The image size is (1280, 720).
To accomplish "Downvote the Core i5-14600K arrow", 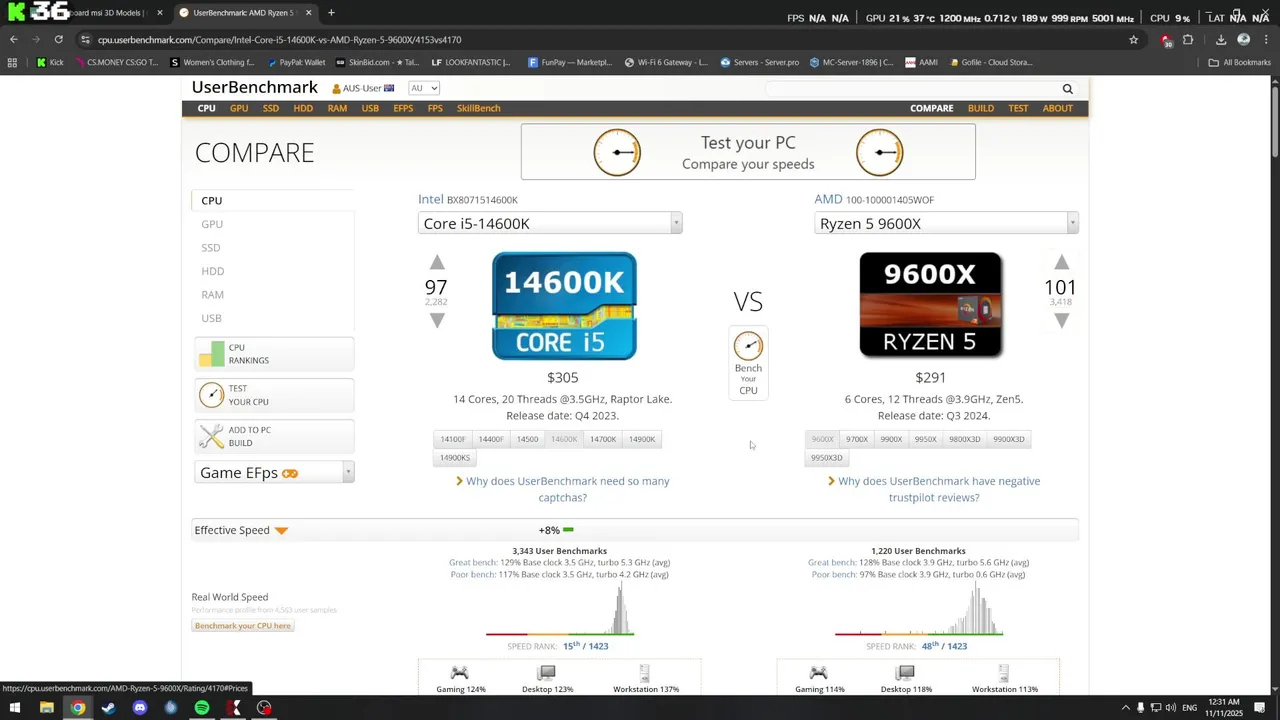I will [437, 320].
